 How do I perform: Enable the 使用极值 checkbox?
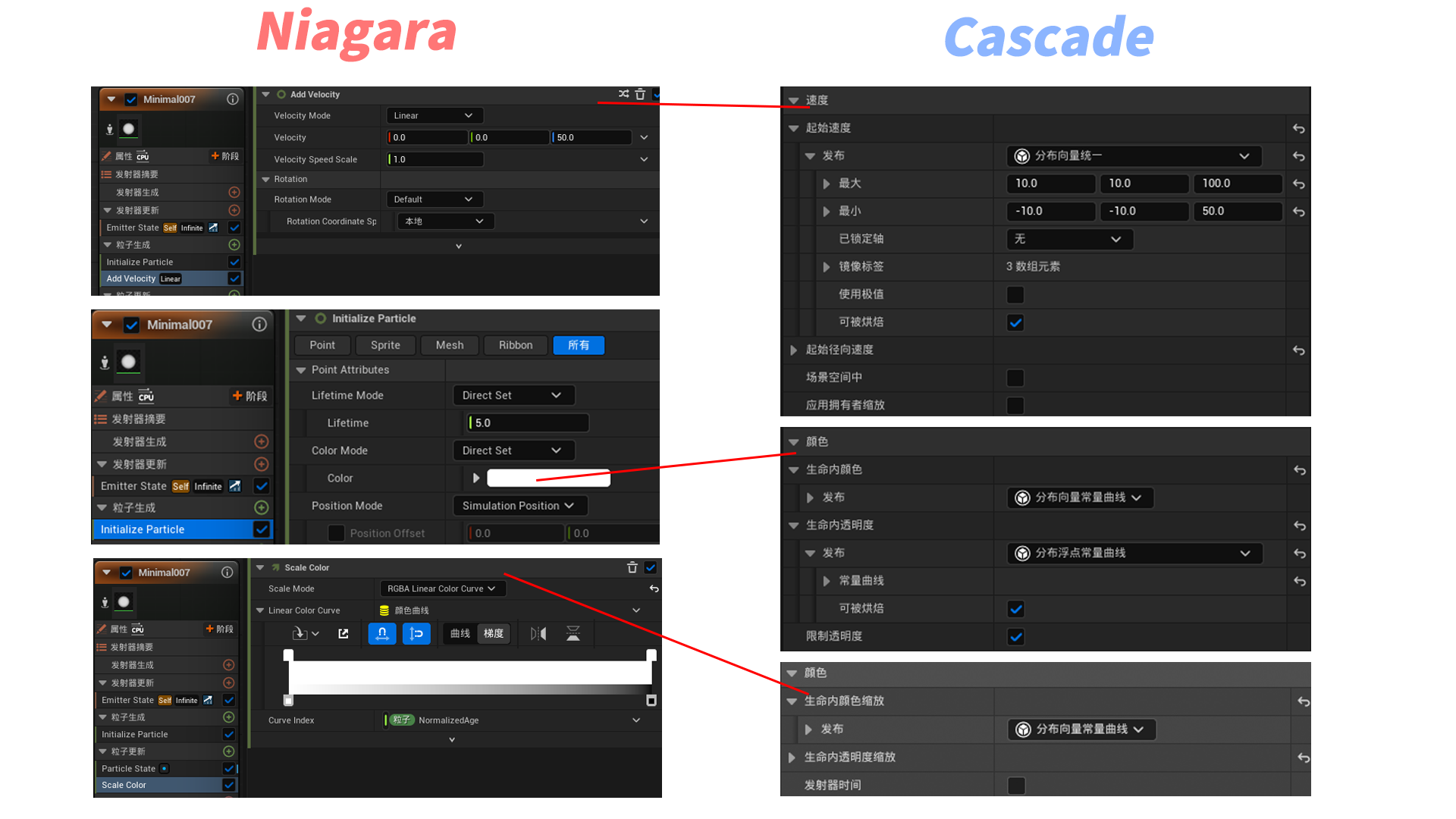coord(1015,294)
